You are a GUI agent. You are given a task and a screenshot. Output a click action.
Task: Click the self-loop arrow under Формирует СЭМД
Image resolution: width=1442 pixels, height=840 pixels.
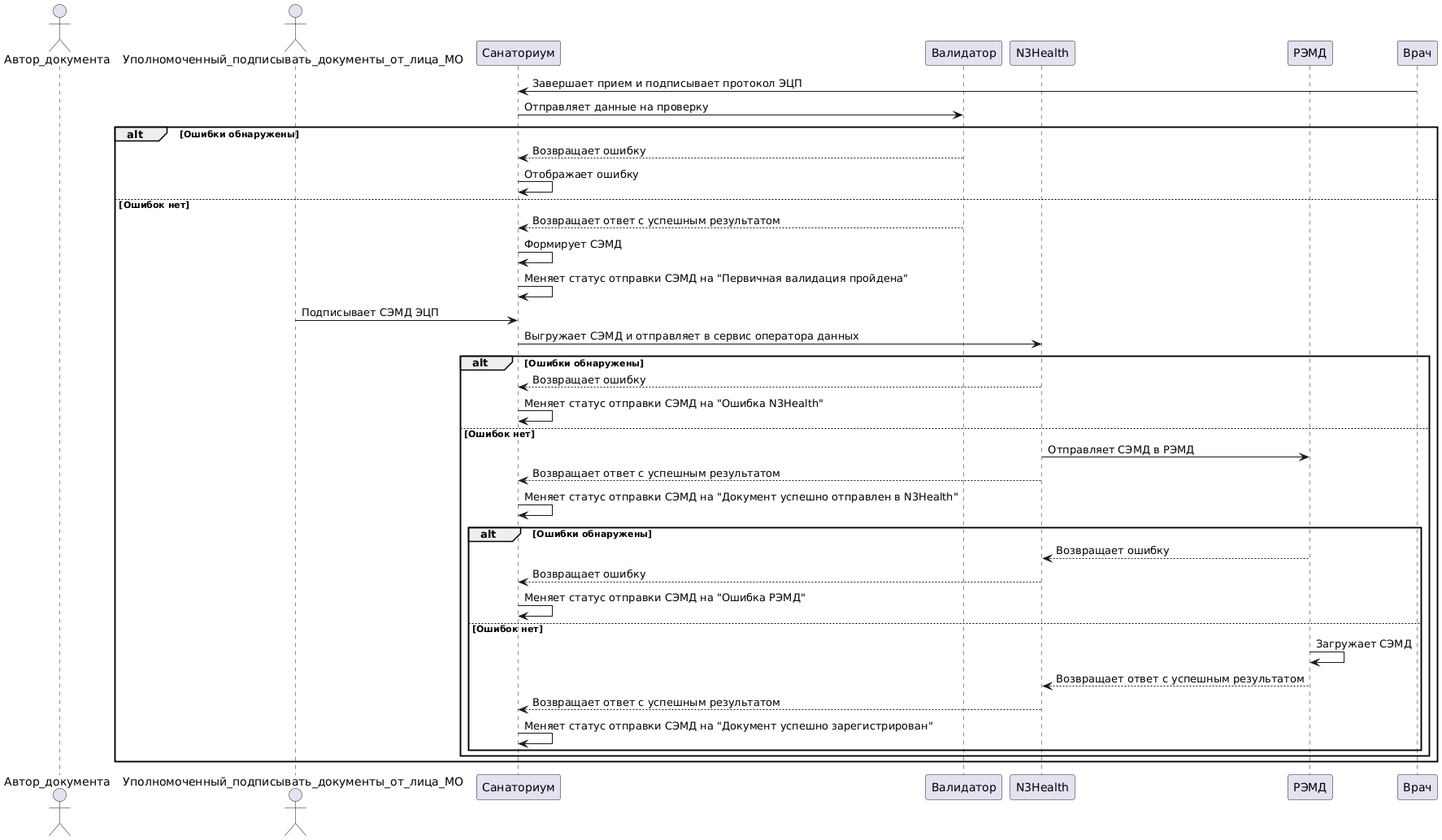pyautogui.click(x=536, y=258)
